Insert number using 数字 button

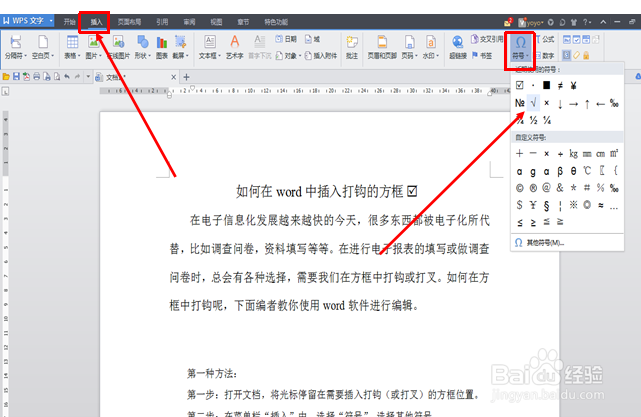coord(545,55)
